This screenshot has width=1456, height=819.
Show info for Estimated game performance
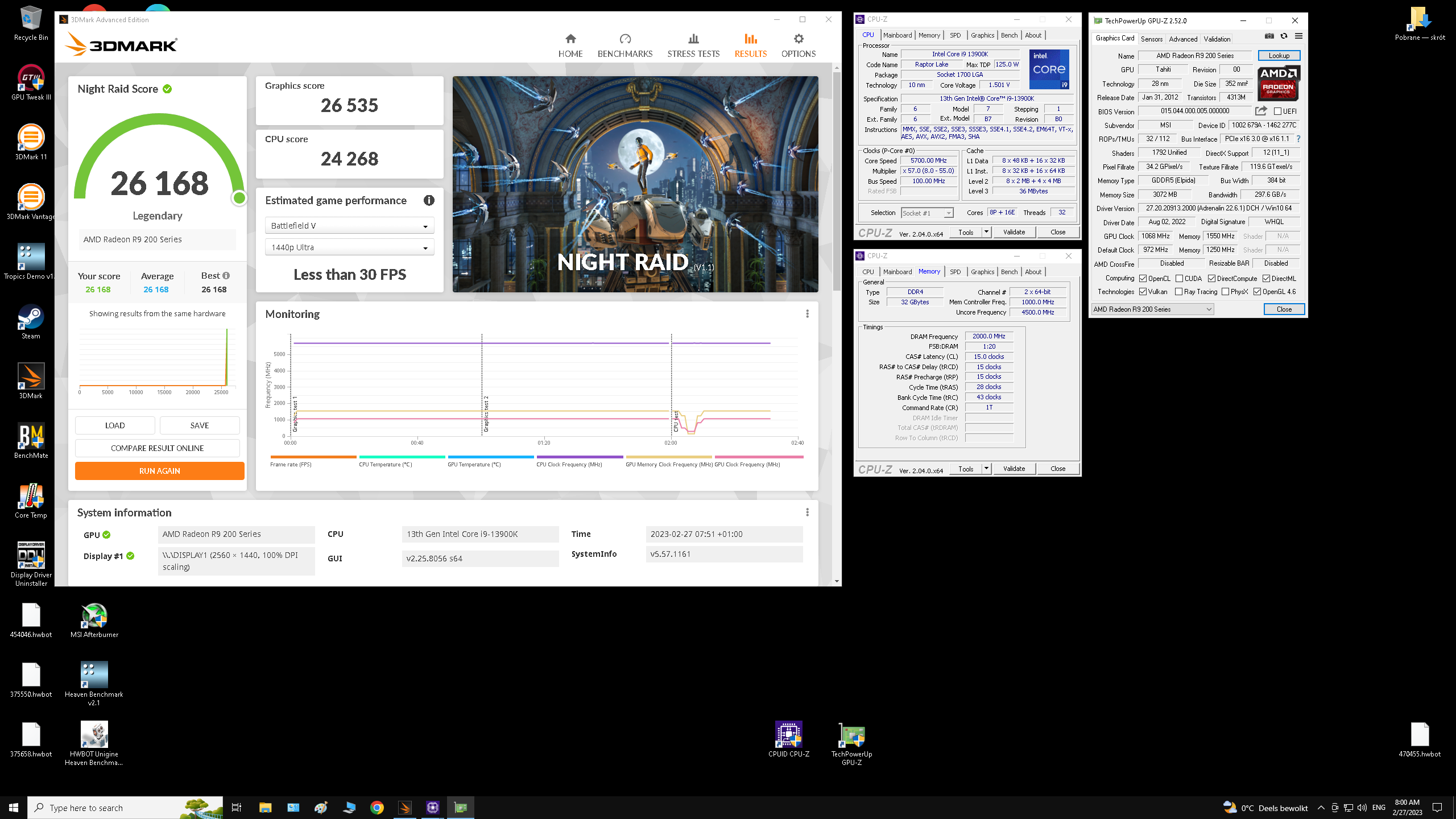tap(429, 200)
